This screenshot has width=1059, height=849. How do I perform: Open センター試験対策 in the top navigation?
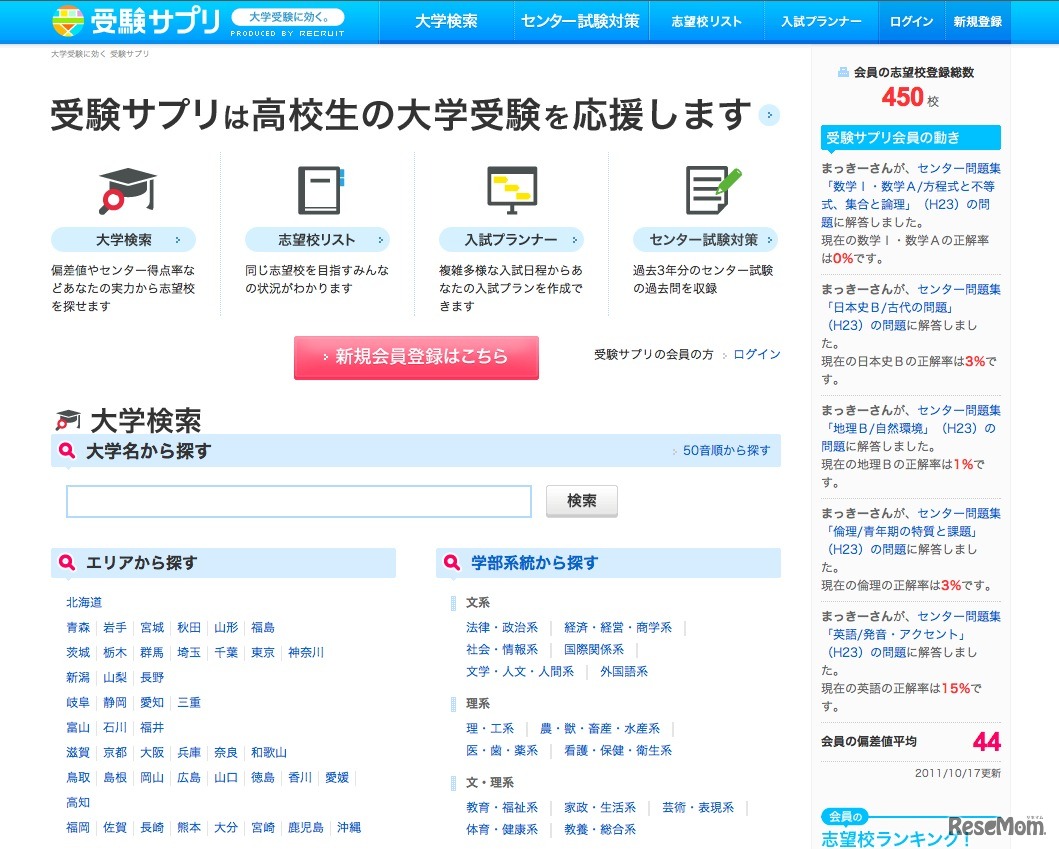(x=580, y=21)
